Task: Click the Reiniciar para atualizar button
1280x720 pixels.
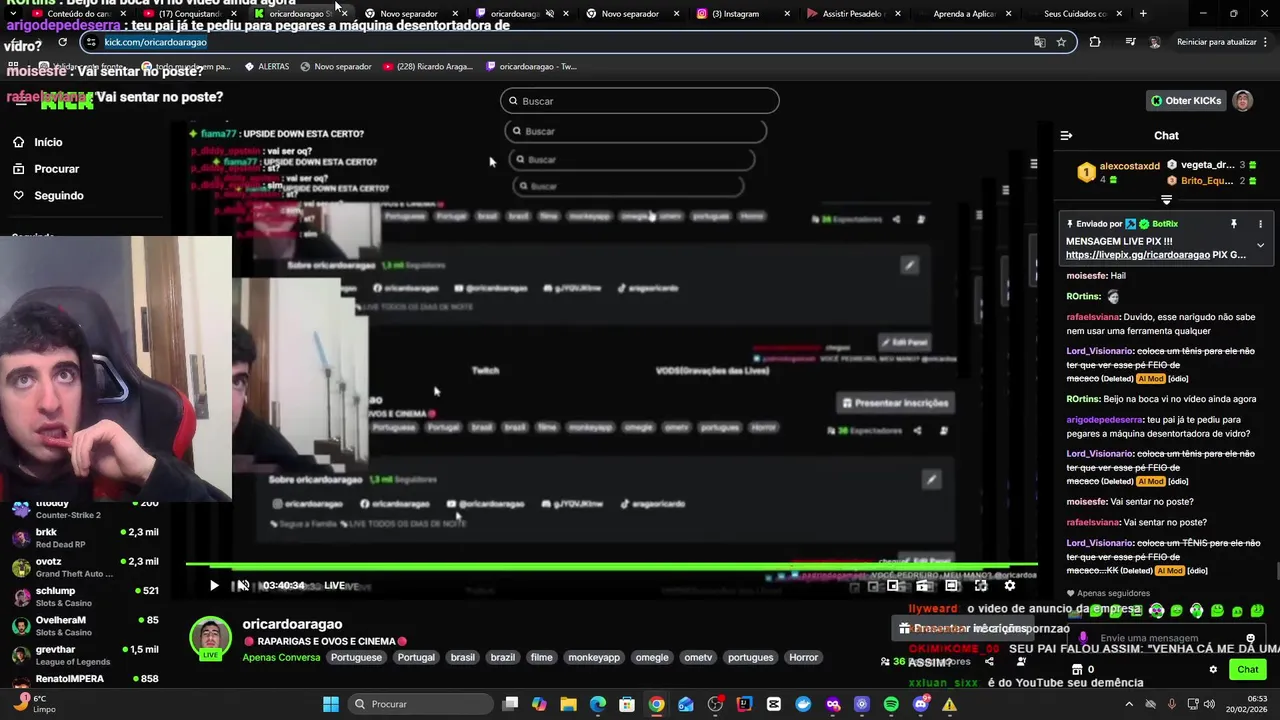Action: tap(1217, 42)
